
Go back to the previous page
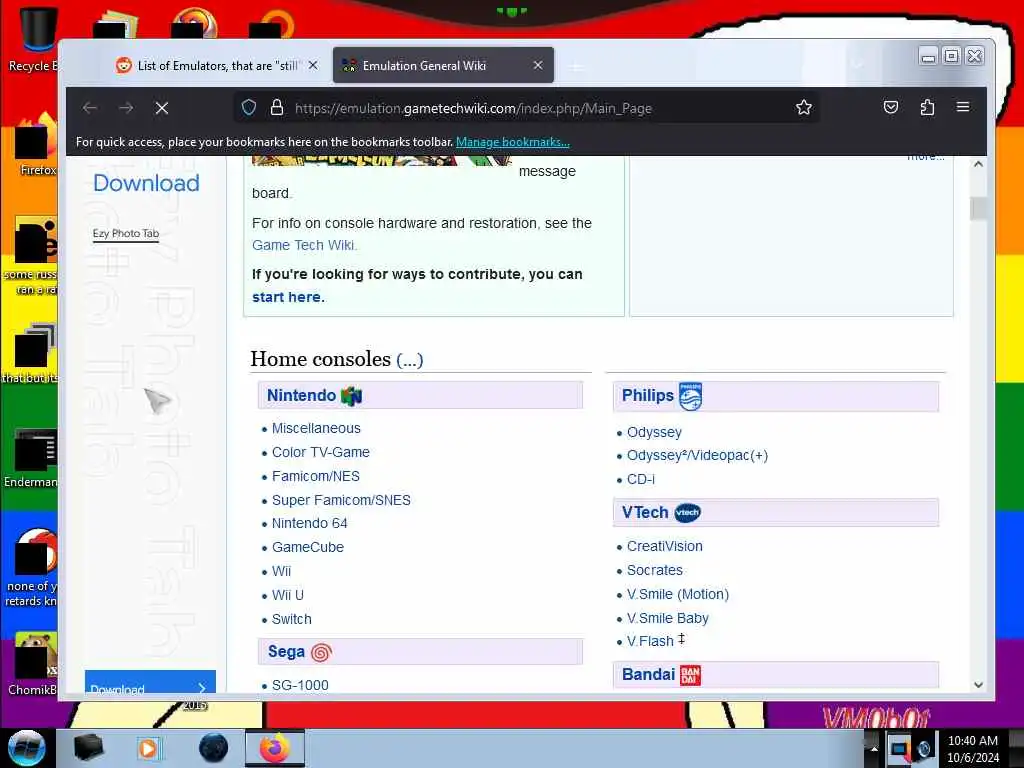coord(90,108)
